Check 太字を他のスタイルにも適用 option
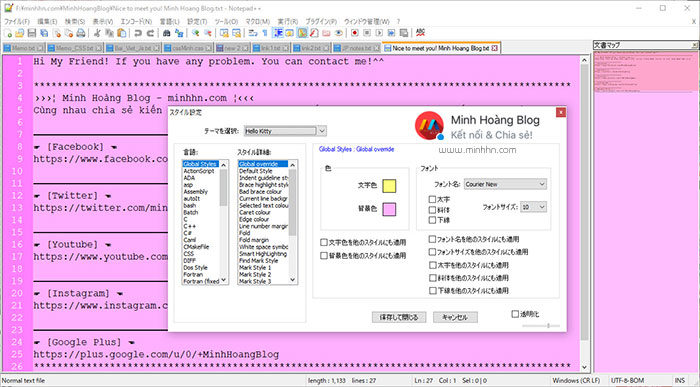The image size is (700, 387). [432, 265]
